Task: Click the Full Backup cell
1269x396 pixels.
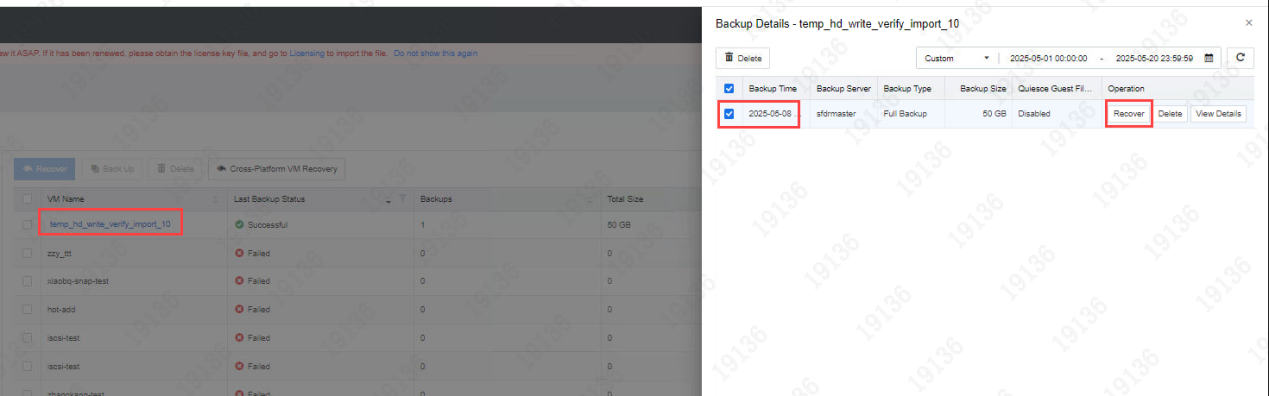Action: (905, 114)
